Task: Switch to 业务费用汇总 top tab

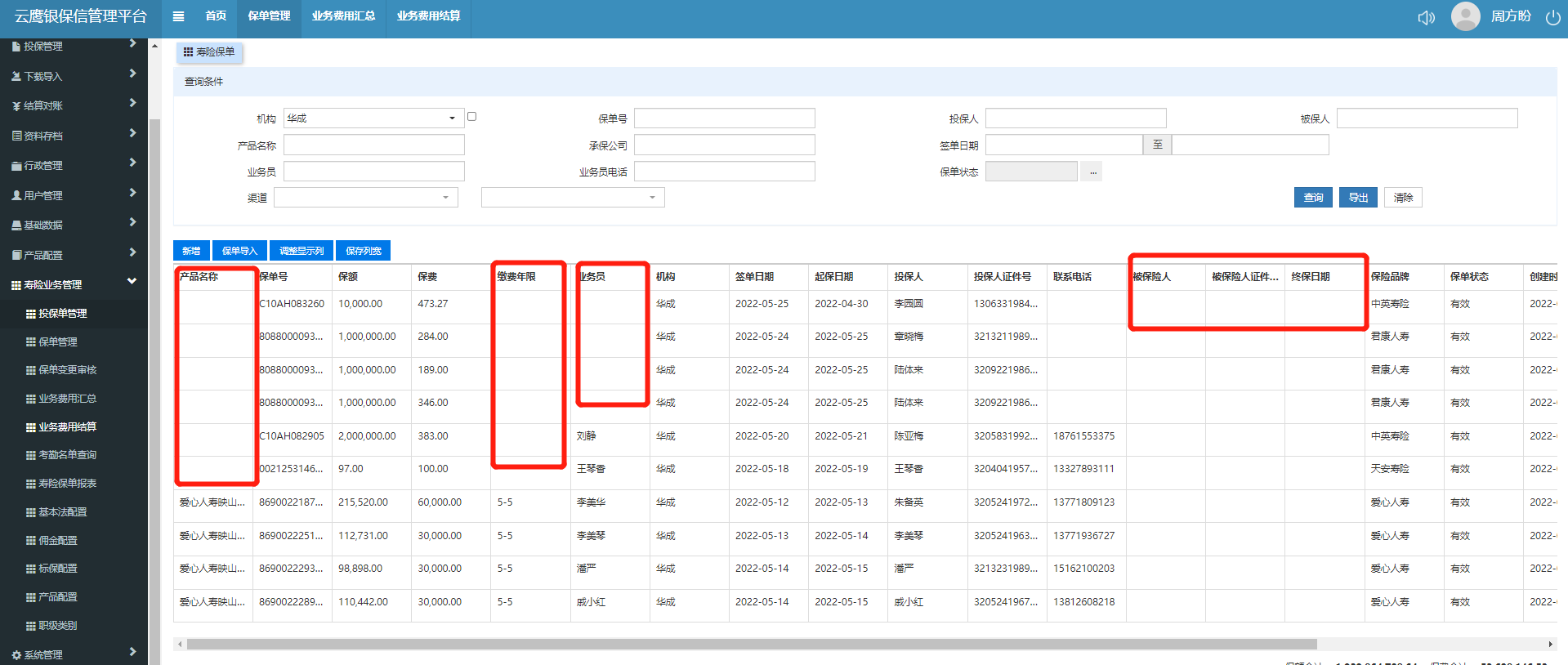Action: [343, 16]
